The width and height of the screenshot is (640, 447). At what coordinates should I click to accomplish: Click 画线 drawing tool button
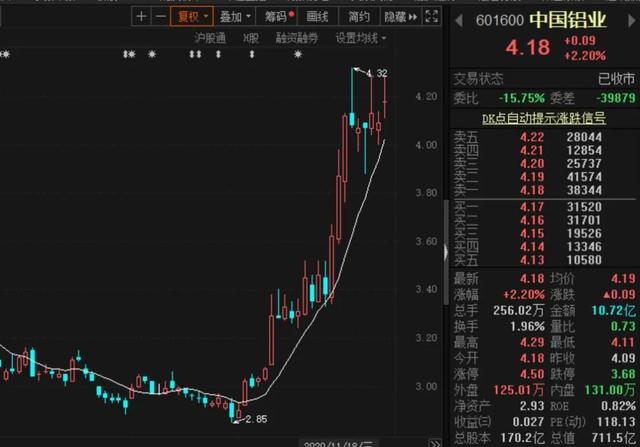[317, 17]
